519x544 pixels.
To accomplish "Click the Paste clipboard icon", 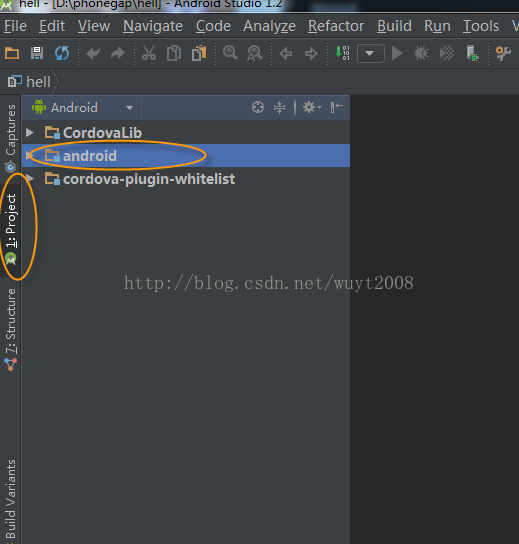I will pyautogui.click(x=199, y=53).
